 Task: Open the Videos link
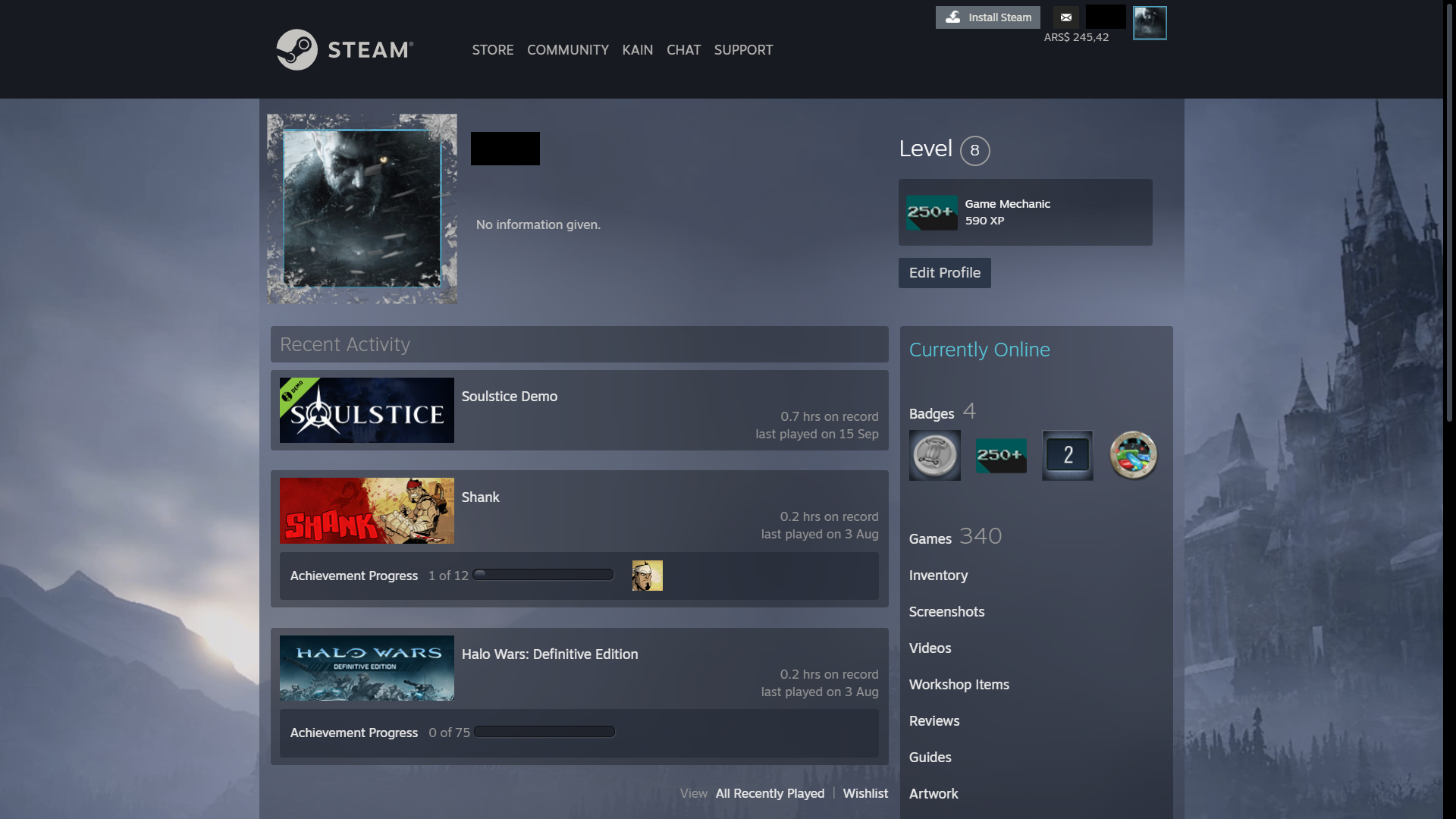(x=930, y=648)
